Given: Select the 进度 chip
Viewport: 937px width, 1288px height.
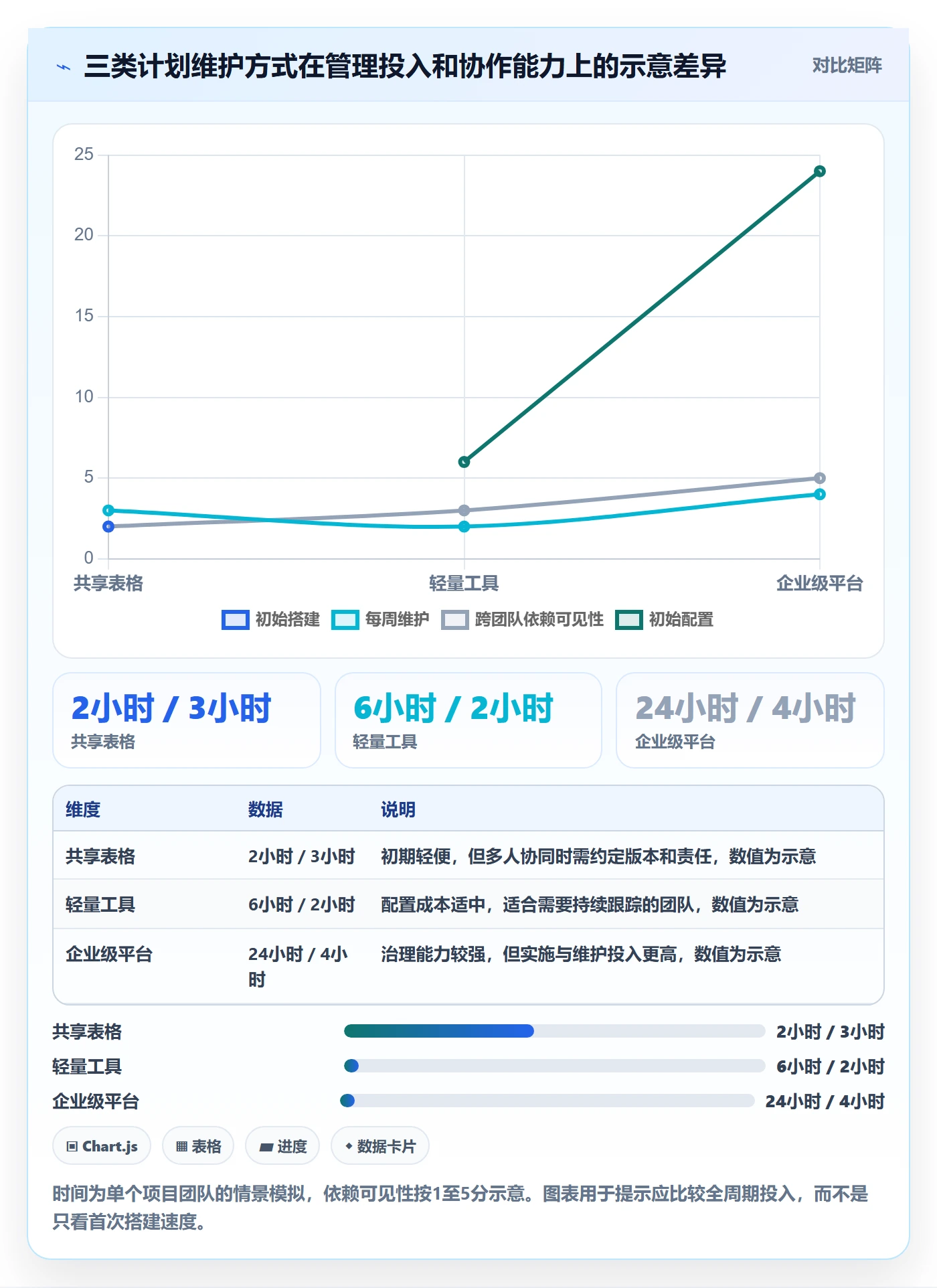Looking at the screenshot, I should [x=282, y=1147].
